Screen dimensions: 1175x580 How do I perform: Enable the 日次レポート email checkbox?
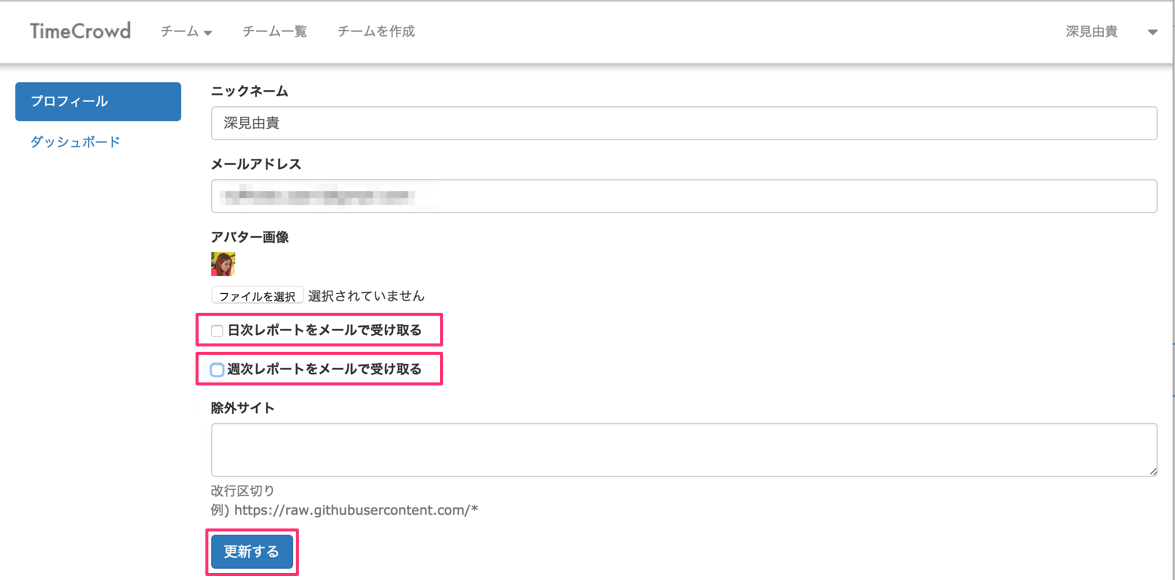click(217, 331)
